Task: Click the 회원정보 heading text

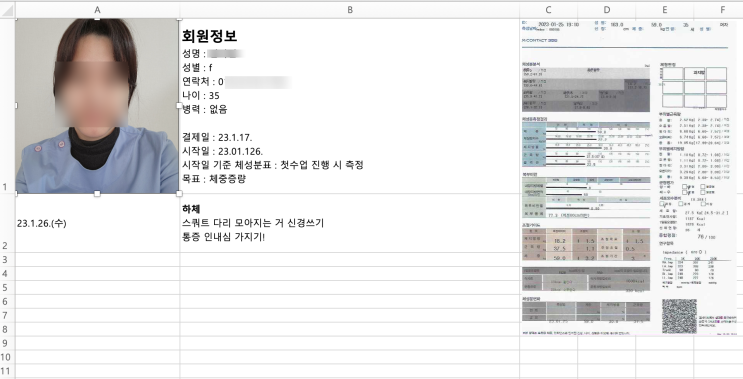Action: click(209, 36)
